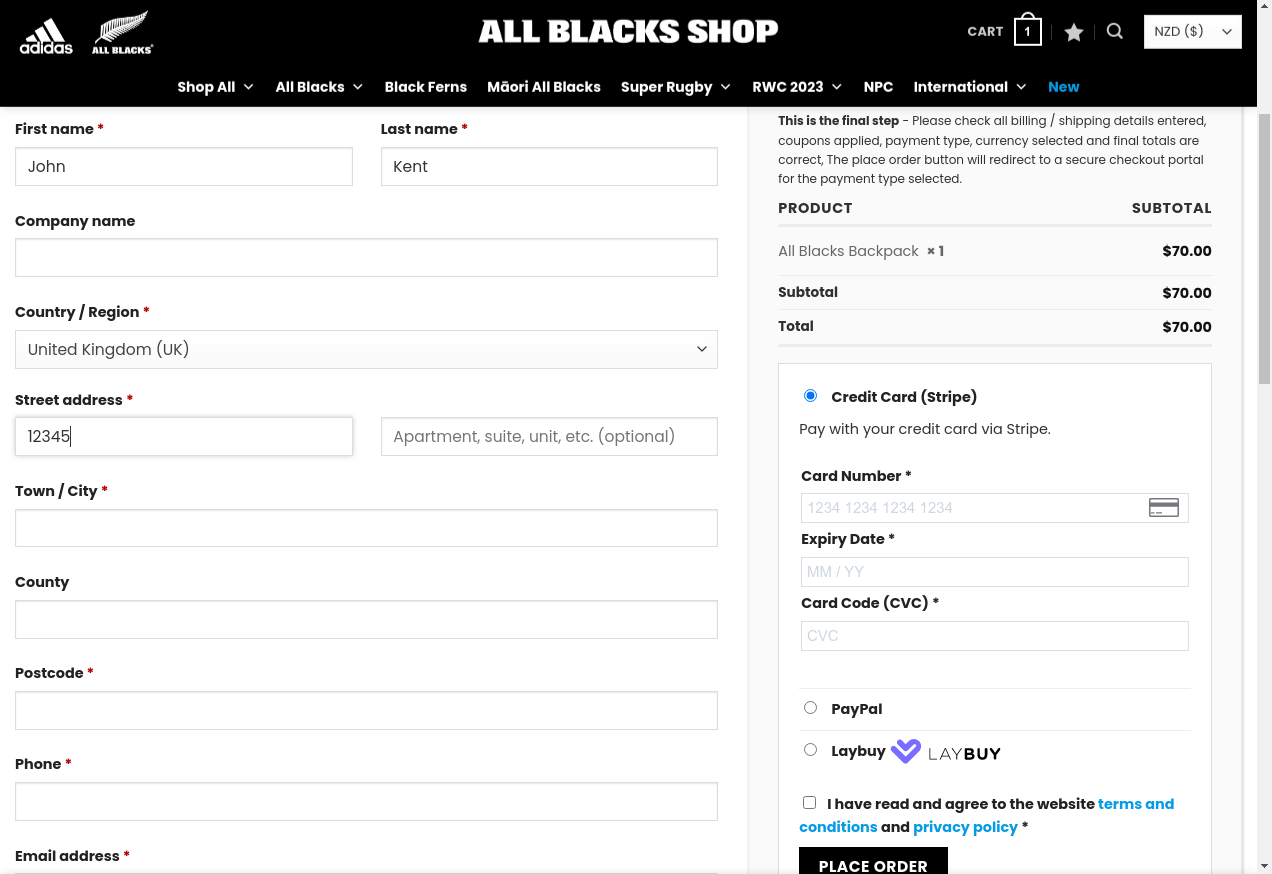Image resolution: width=1272 pixels, height=874 pixels.
Task: Click the Phone field
Action: [x=366, y=801]
